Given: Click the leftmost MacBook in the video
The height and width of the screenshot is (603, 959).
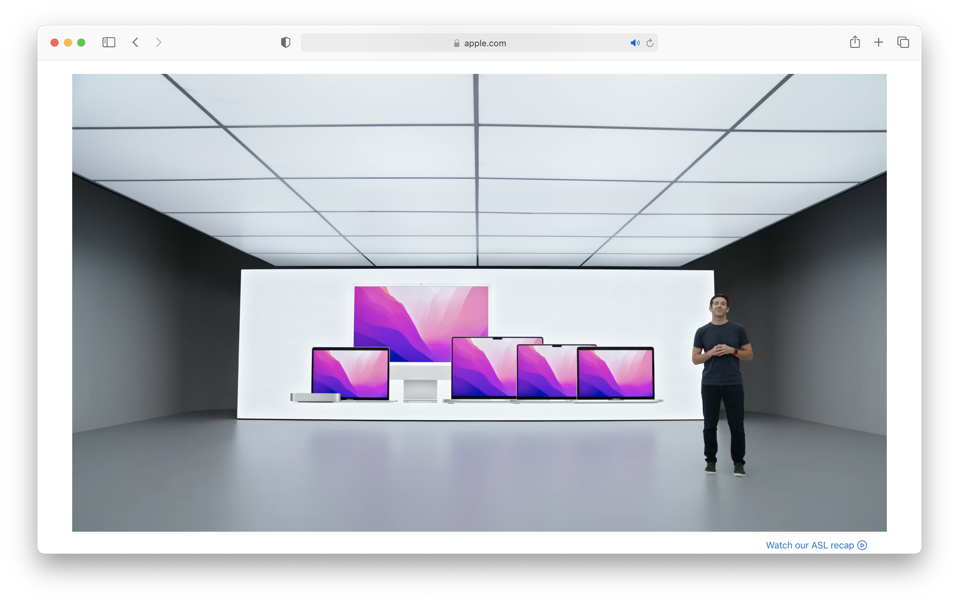Looking at the screenshot, I should tap(350, 373).
